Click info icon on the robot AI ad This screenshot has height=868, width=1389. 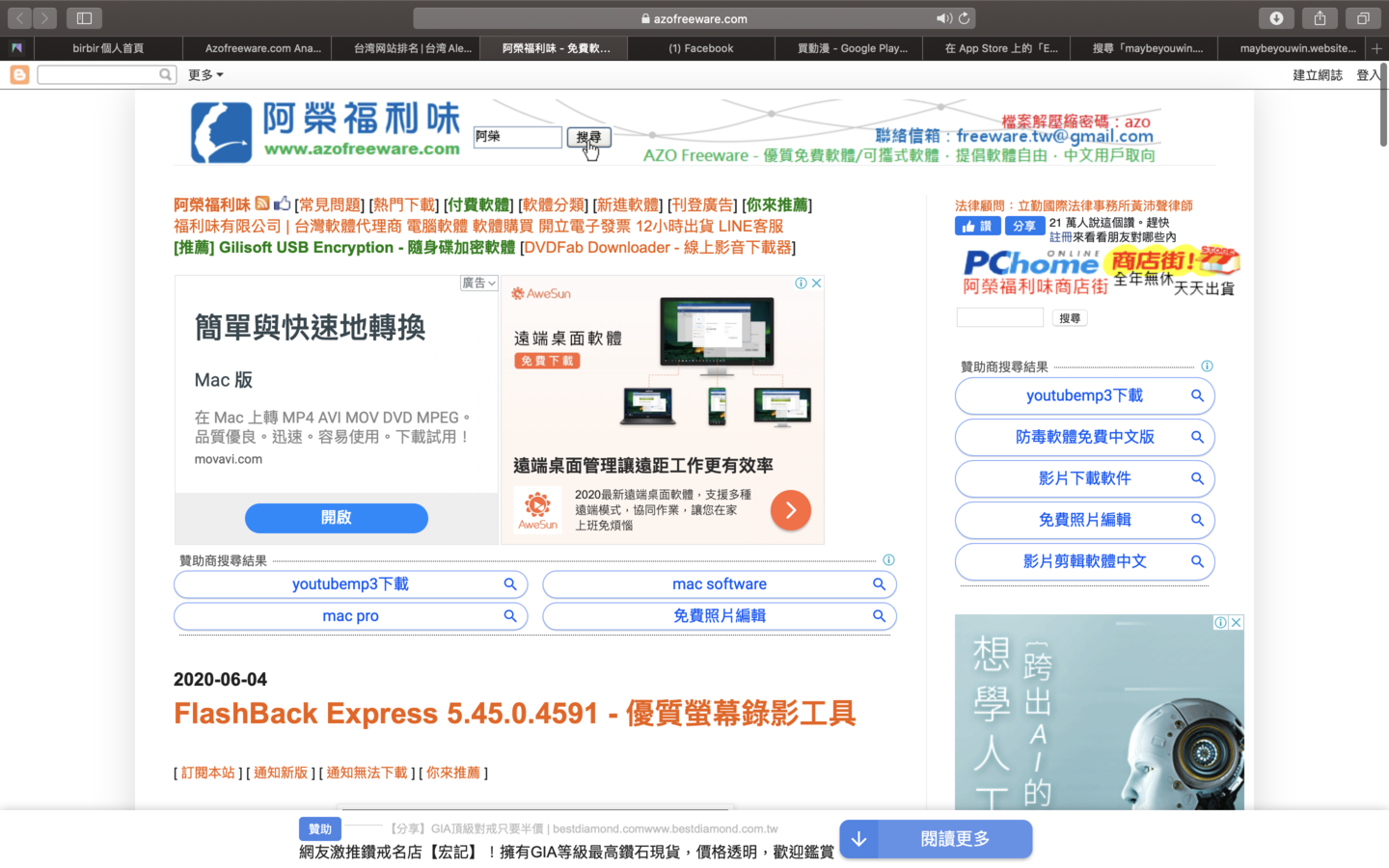(x=1220, y=622)
